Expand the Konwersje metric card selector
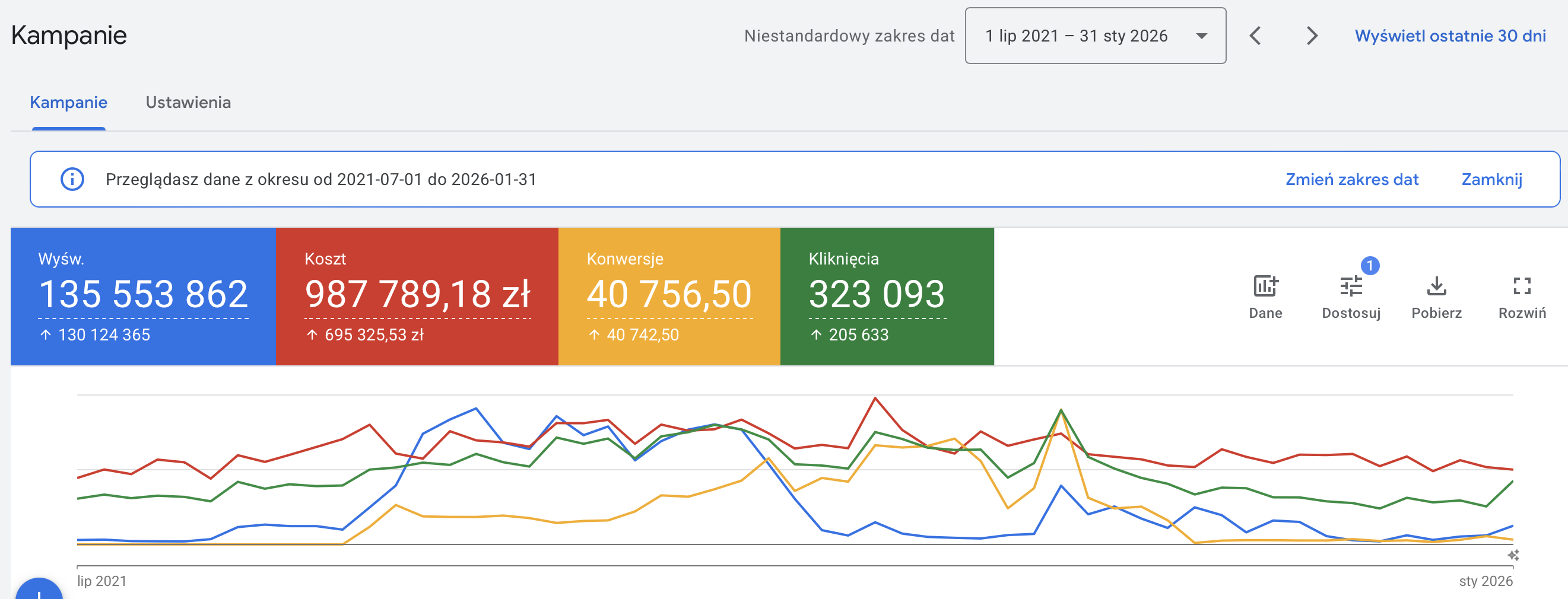 coord(669,295)
